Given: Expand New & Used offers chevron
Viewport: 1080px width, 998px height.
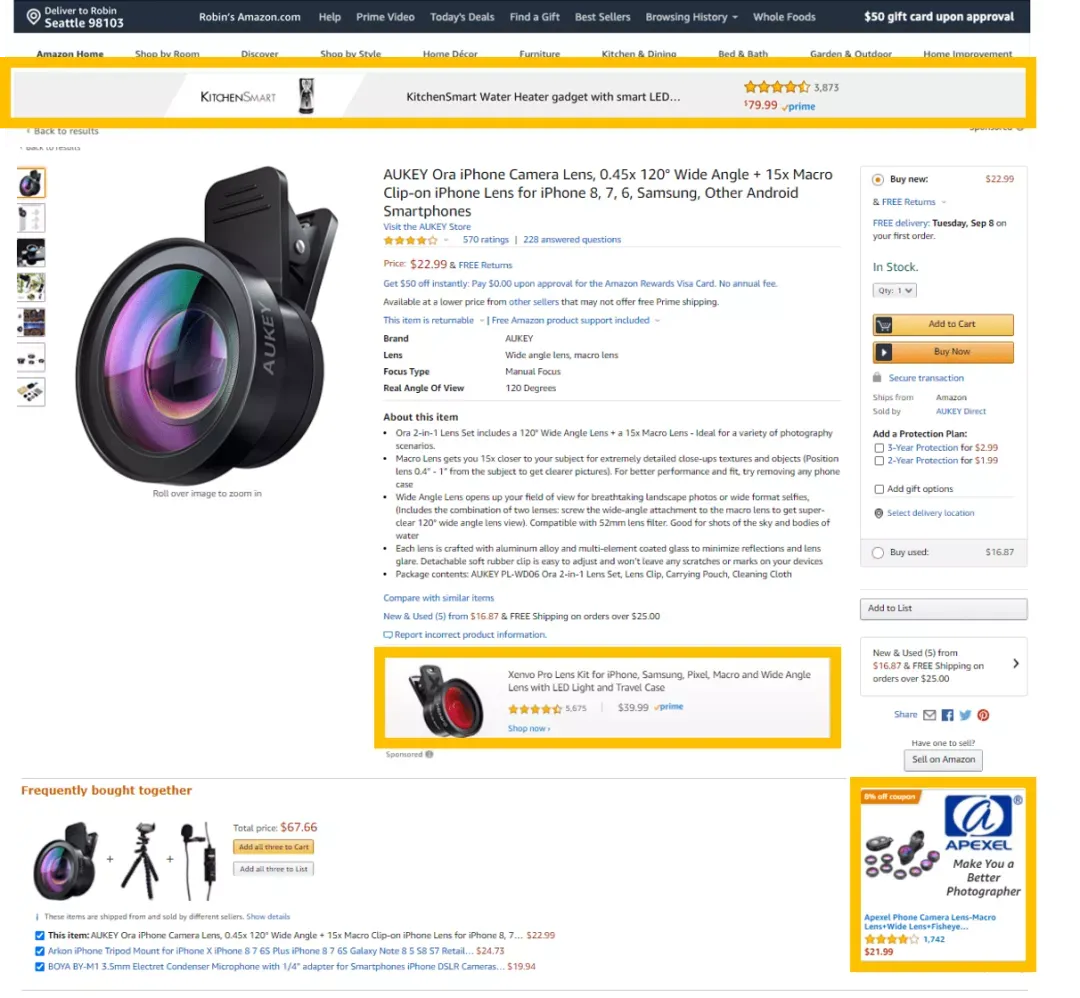Looking at the screenshot, I should [1016, 664].
